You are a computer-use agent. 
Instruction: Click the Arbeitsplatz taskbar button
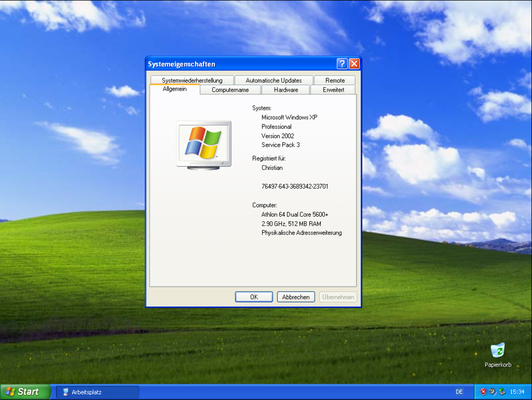click(97, 392)
